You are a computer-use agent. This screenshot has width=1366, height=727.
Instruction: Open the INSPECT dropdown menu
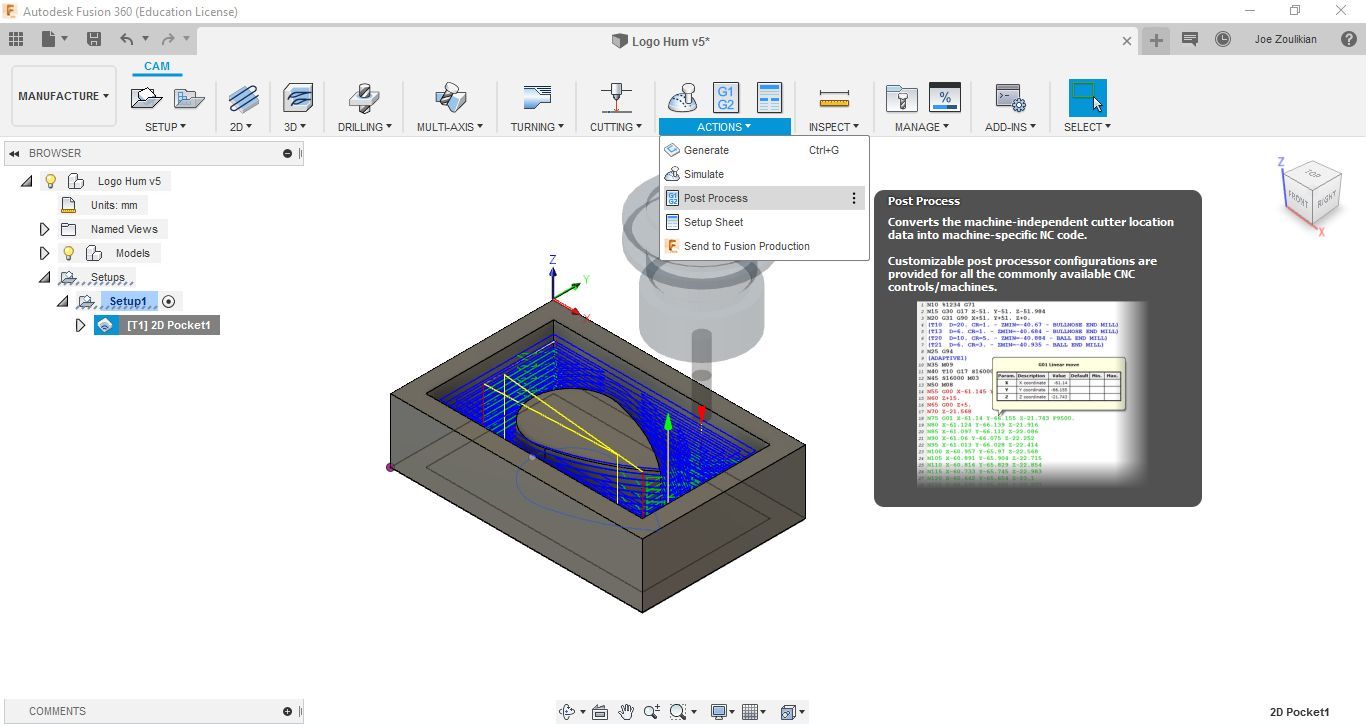coord(834,127)
